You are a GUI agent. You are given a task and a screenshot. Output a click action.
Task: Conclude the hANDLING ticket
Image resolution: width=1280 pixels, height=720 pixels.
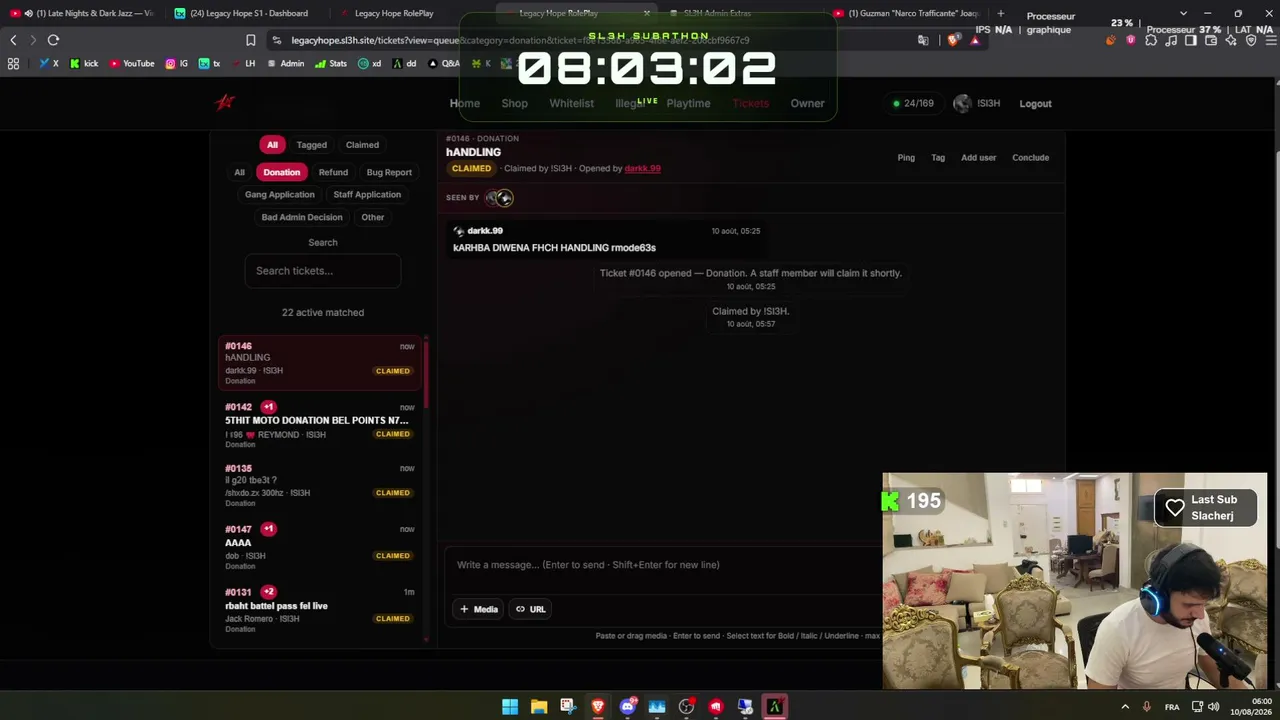pos(1031,157)
